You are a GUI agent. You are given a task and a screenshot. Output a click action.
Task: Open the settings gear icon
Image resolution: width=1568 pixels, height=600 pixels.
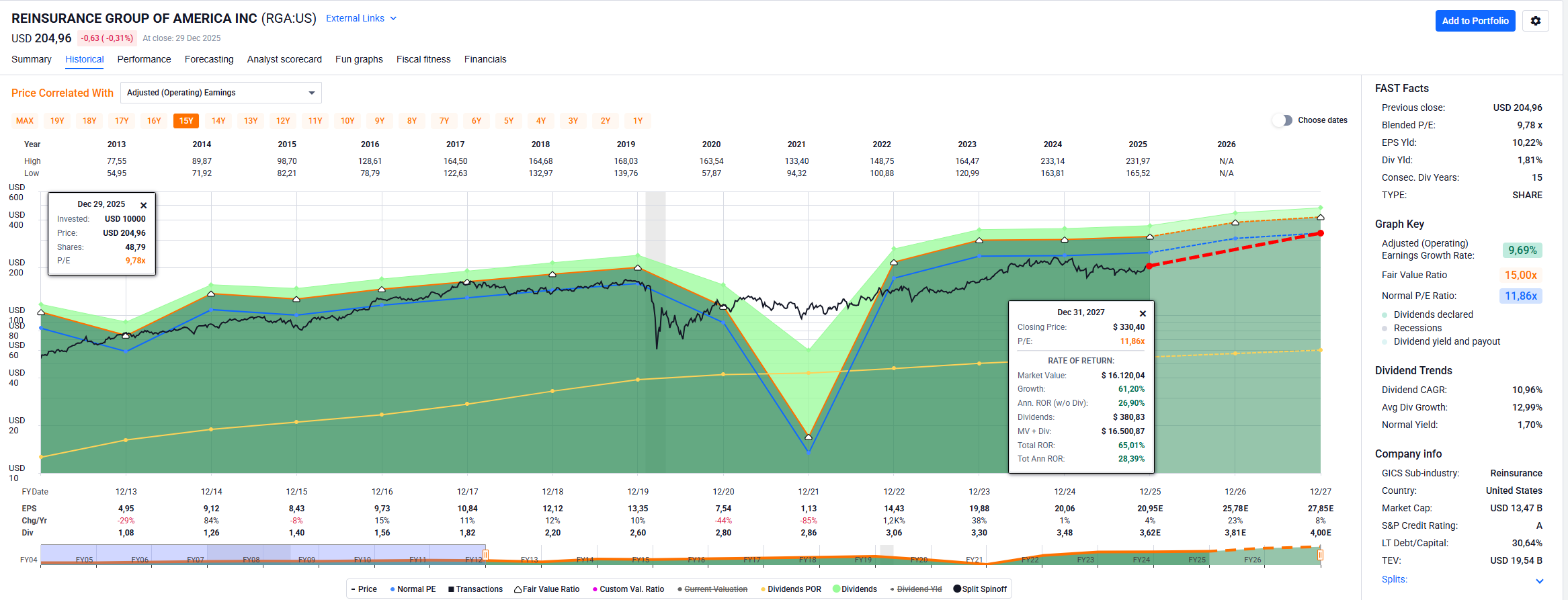(x=1535, y=21)
